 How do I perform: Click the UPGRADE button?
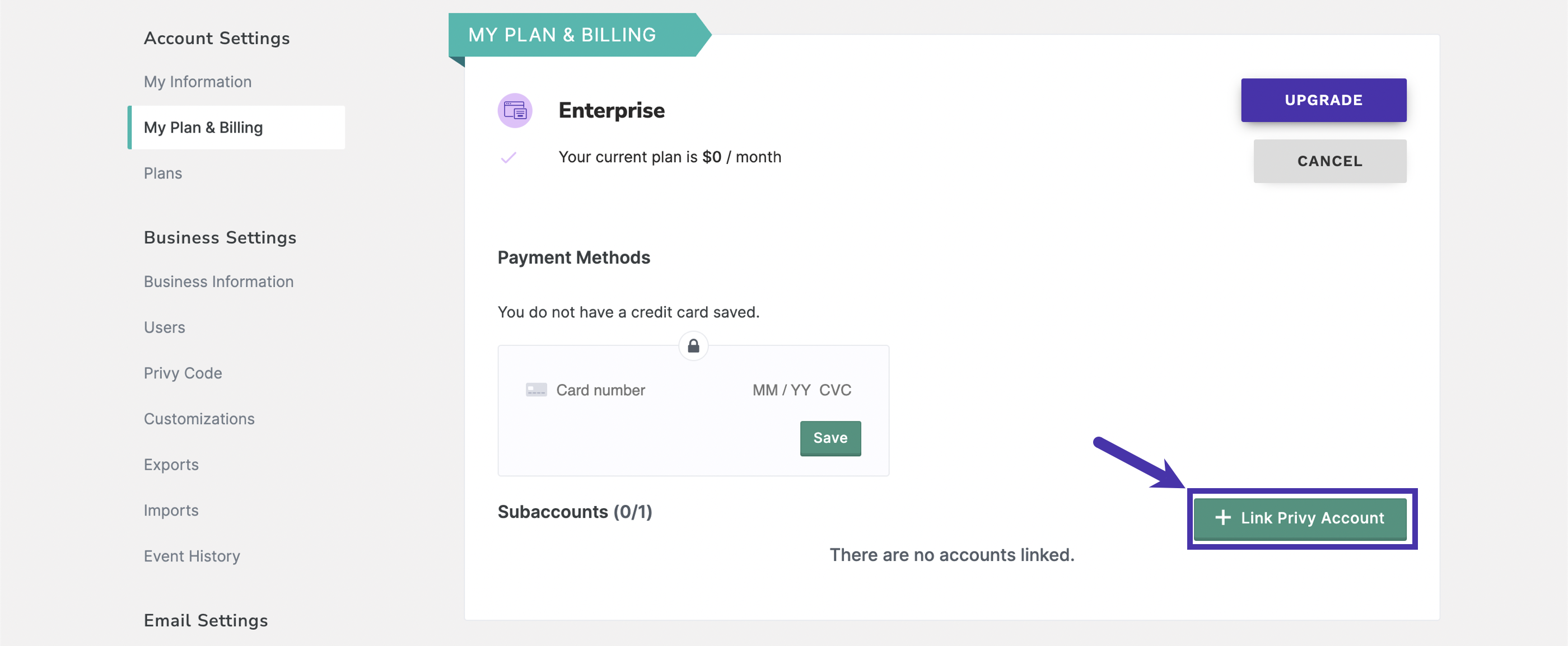click(x=1323, y=100)
